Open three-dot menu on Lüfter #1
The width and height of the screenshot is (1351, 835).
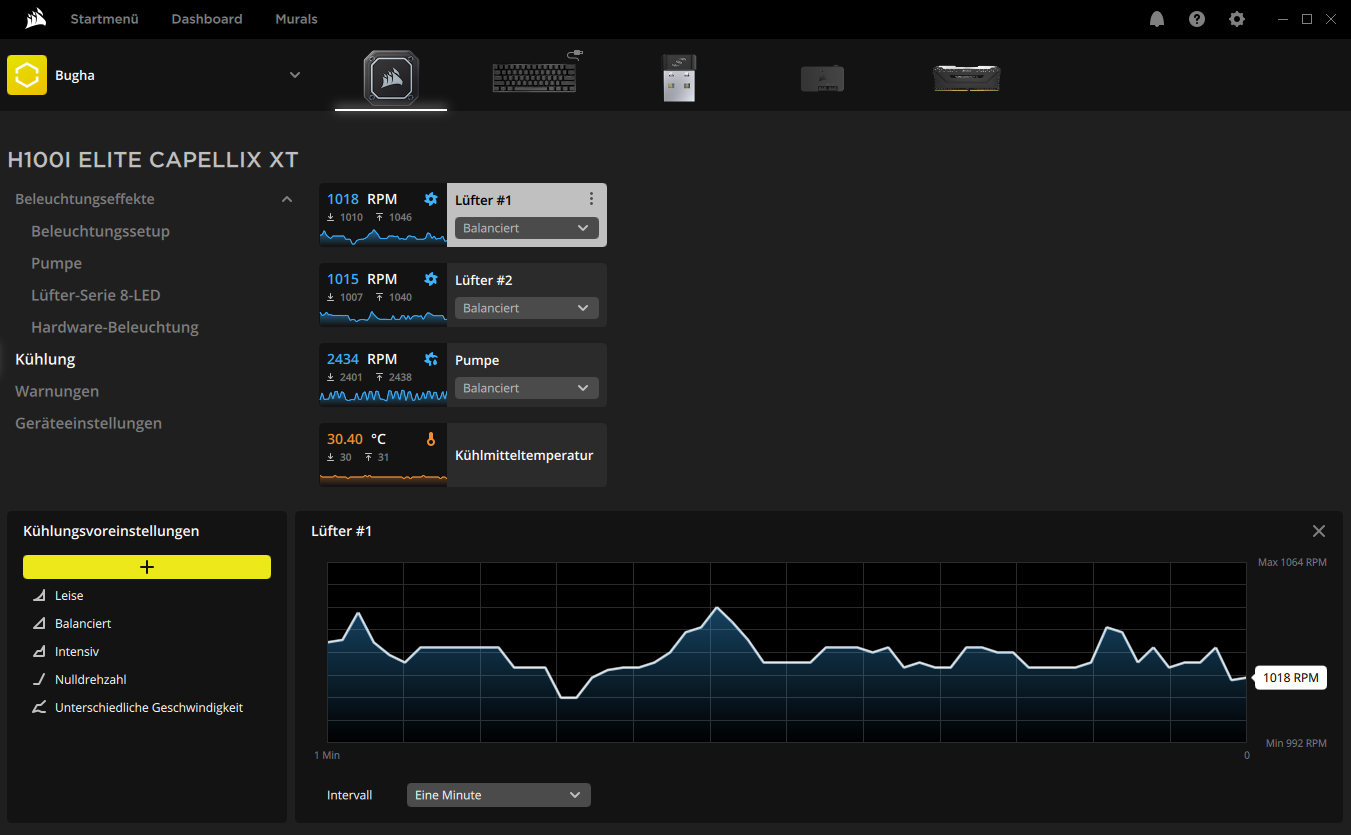[591, 199]
